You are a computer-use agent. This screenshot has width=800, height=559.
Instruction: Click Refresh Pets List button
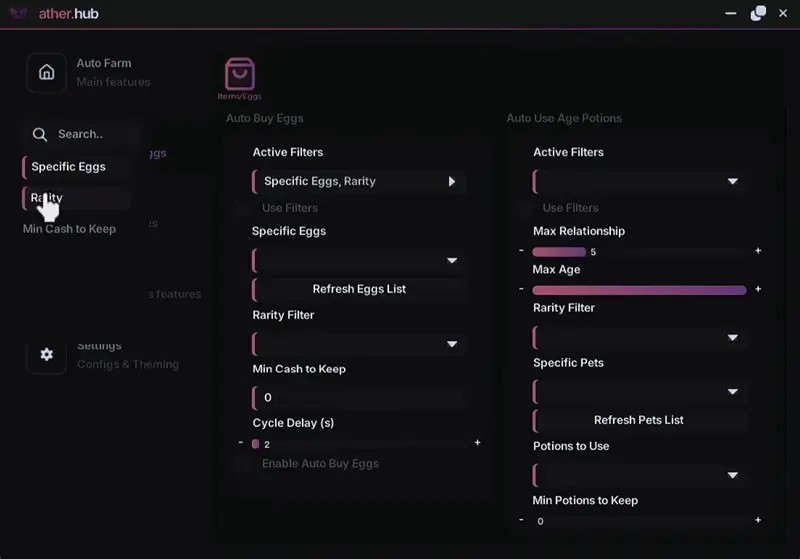coord(640,420)
